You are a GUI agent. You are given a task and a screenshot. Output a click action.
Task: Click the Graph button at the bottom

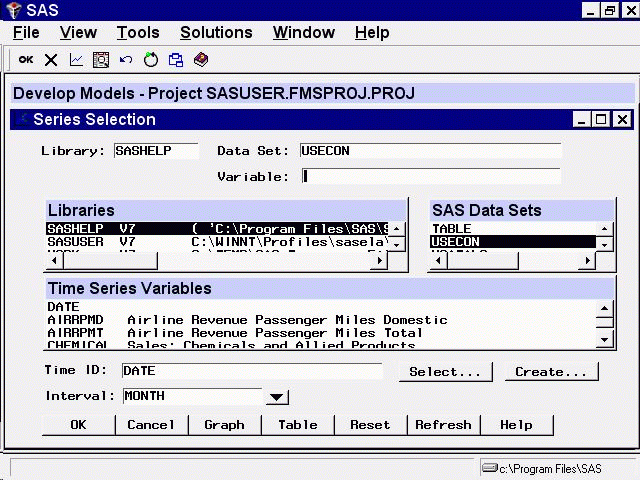click(x=224, y=425)
